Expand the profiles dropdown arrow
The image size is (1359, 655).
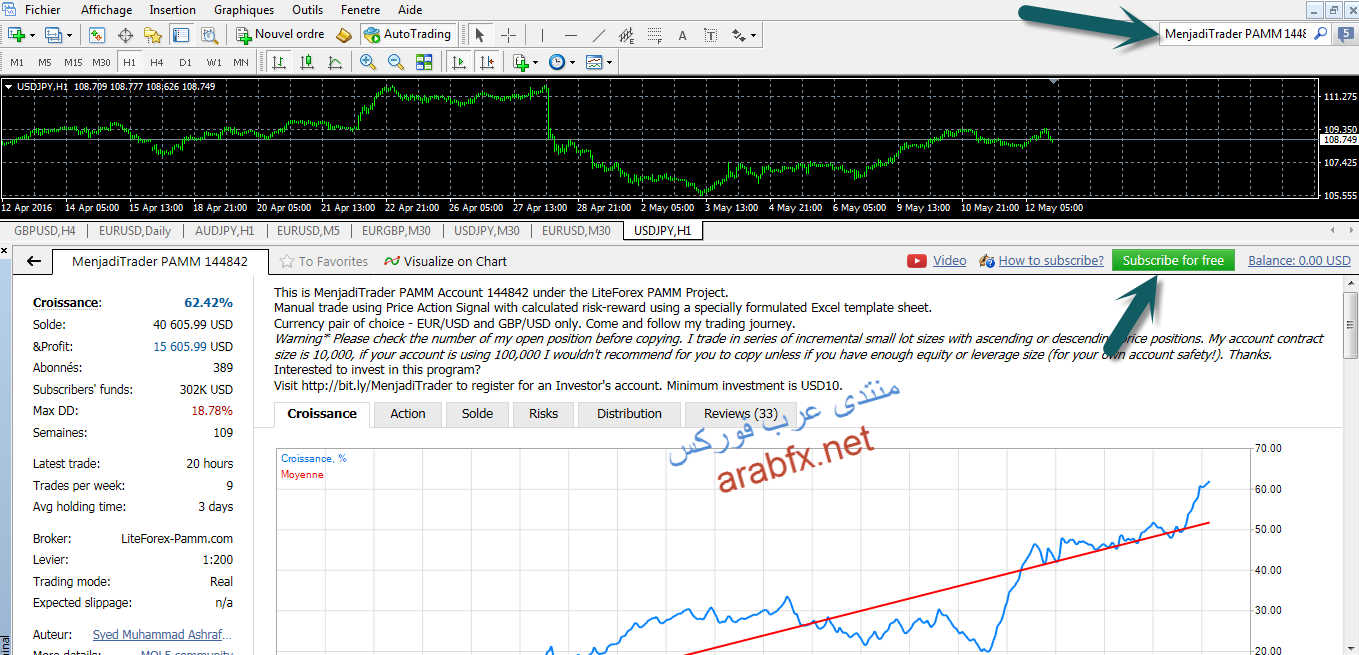pyautogui.click(x=70, y=35)
